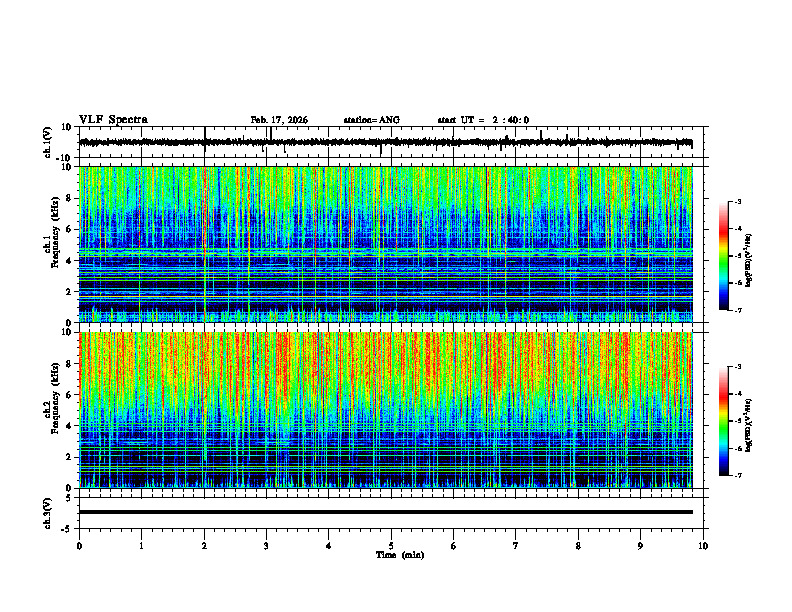This screenshot has width=792, height=612.
Task: Click the ch.3(V) flat trace panel
Action: click(393, 513)
